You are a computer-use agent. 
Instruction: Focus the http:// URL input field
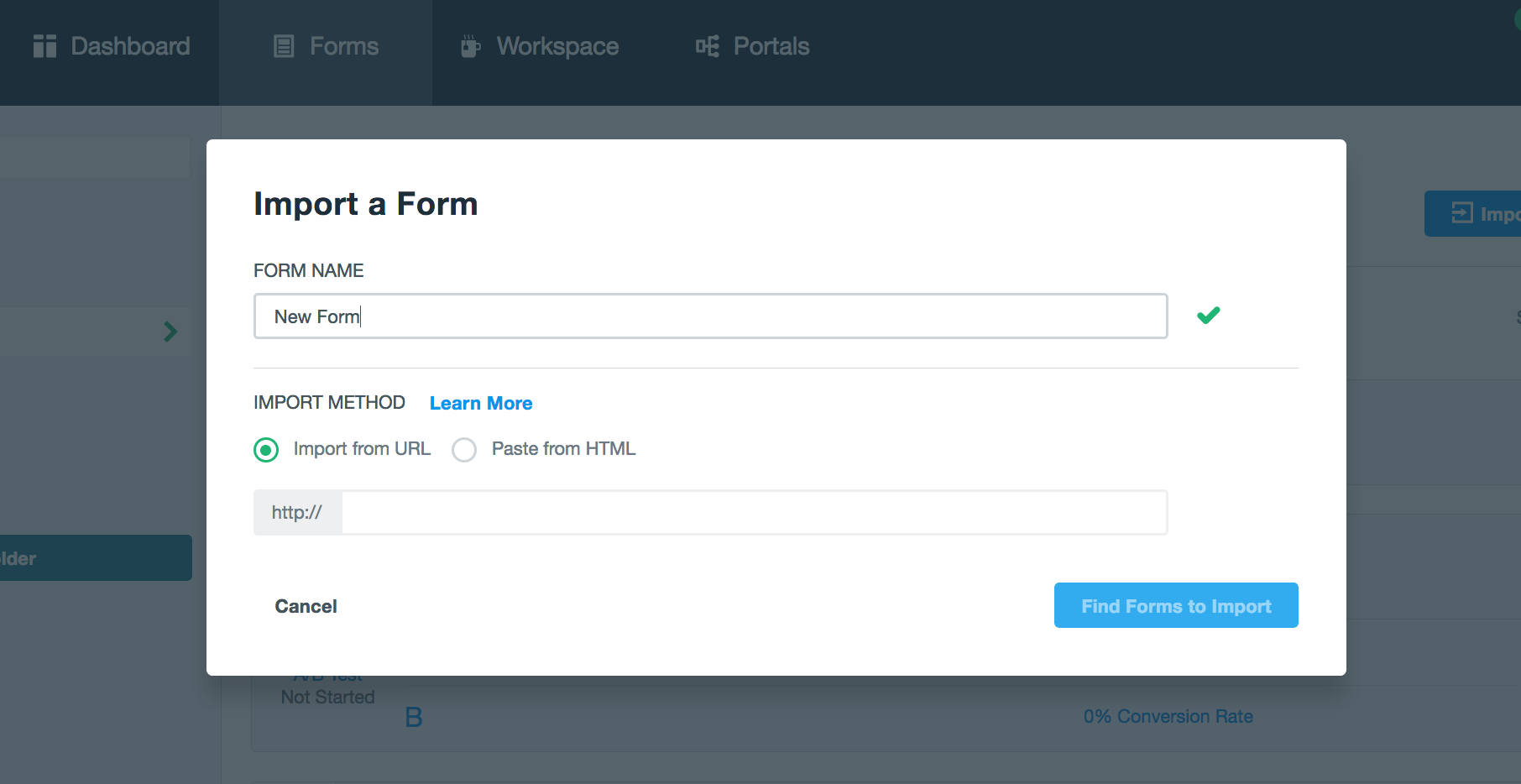[754, 512]
